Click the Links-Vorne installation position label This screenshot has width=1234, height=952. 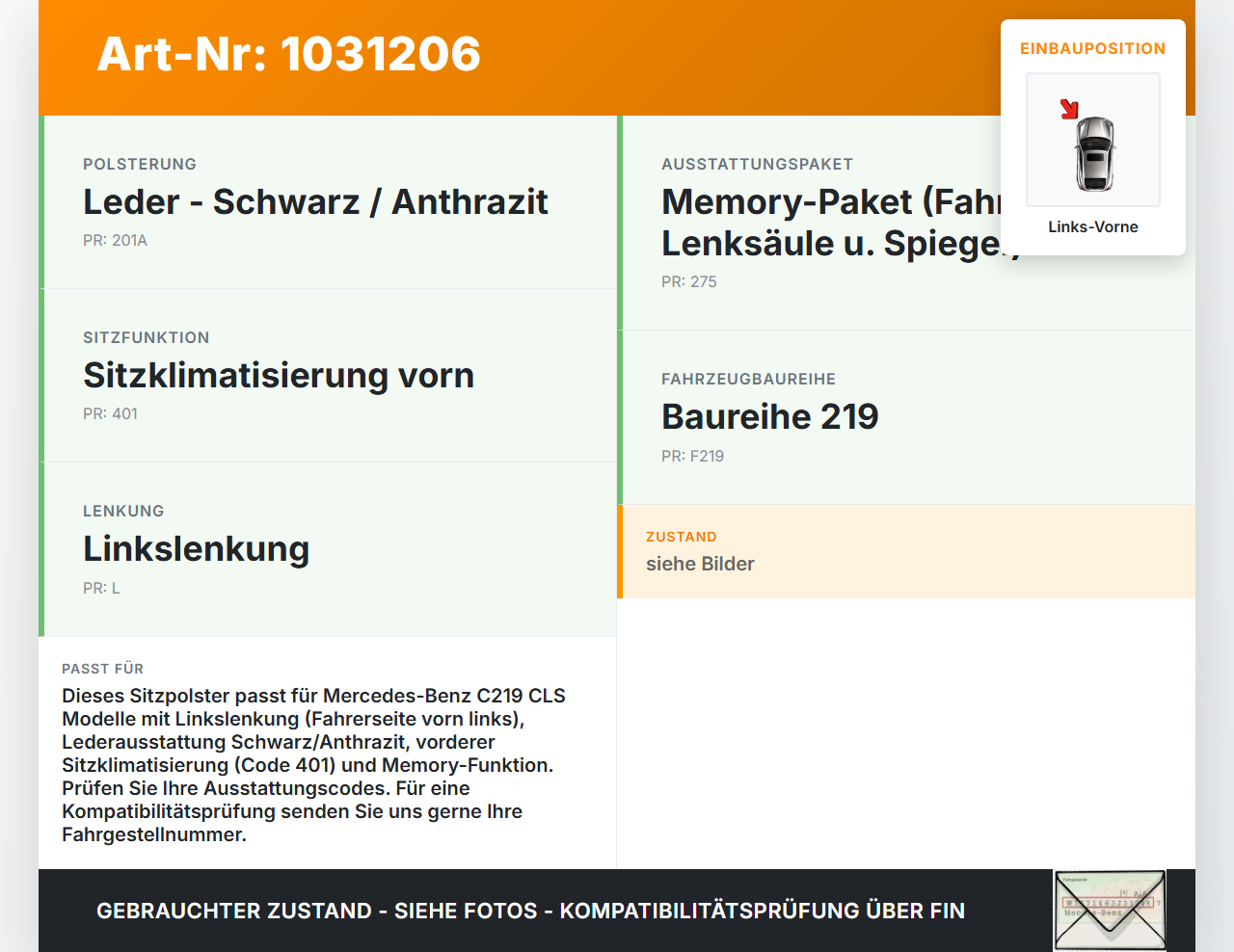tap(1093, 226)
